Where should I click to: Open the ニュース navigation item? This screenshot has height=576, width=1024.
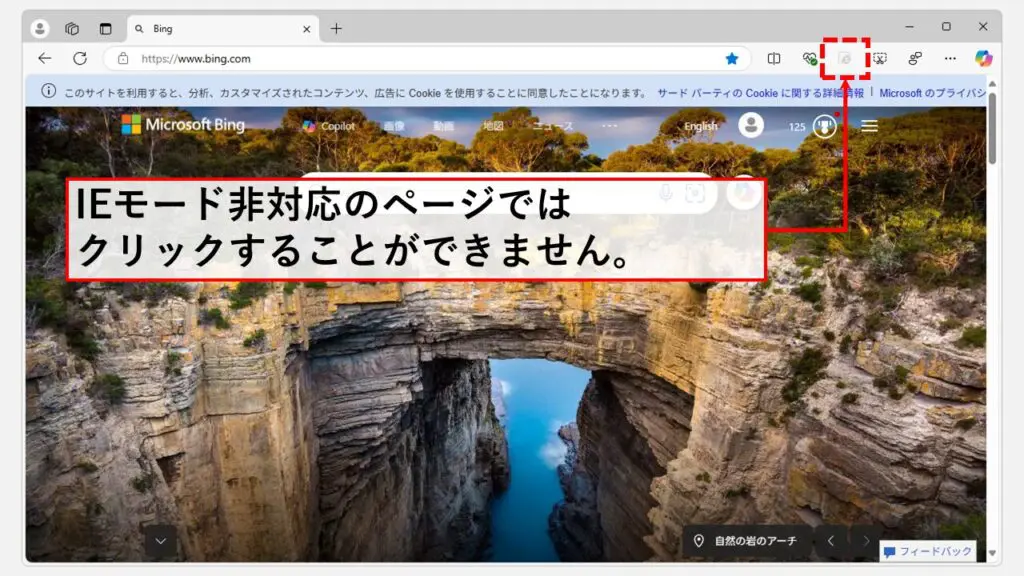(x=552, y=126)
